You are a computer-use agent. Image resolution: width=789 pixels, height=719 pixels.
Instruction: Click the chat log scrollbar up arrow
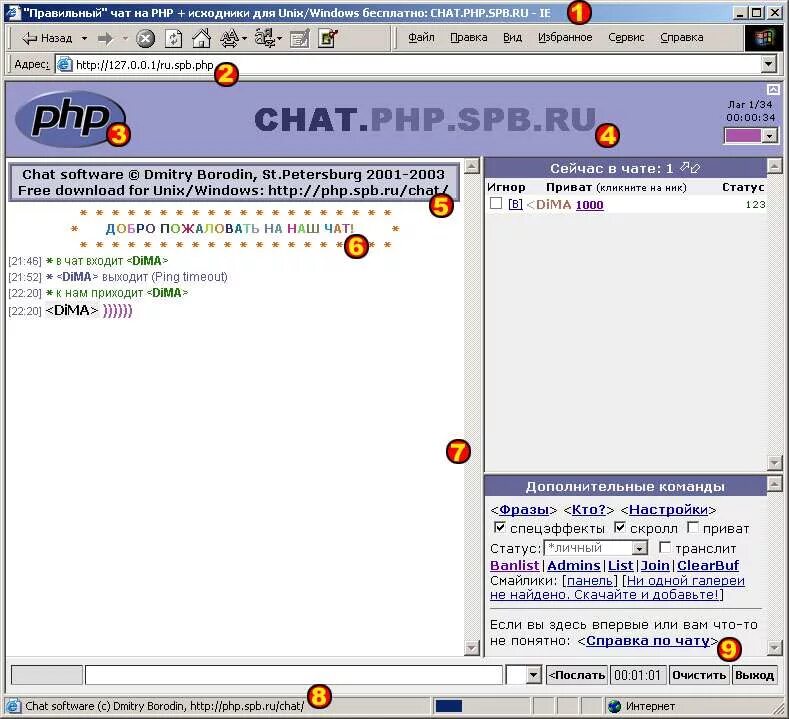[x=471, y=167]
